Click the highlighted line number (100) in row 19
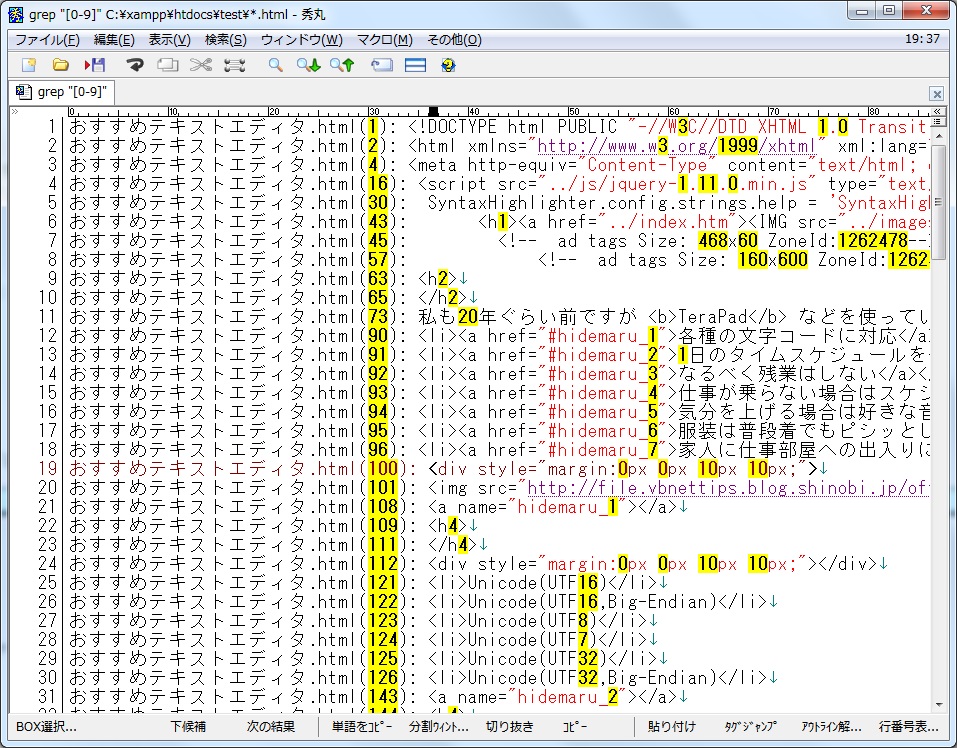The image size is (957, 748). tap(383, 469)
